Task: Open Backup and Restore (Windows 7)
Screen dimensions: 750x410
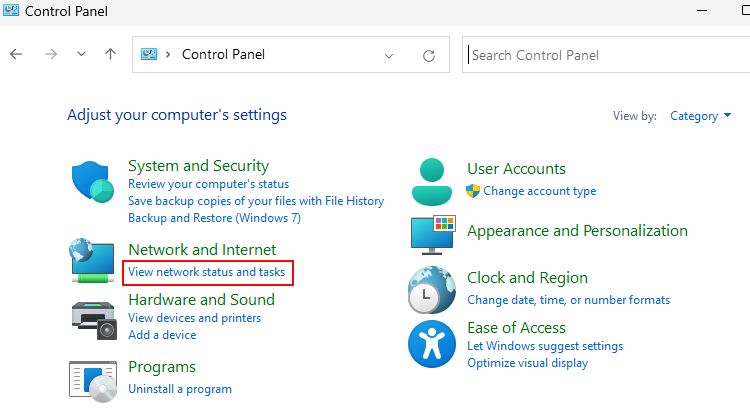Action: point(214,218)
